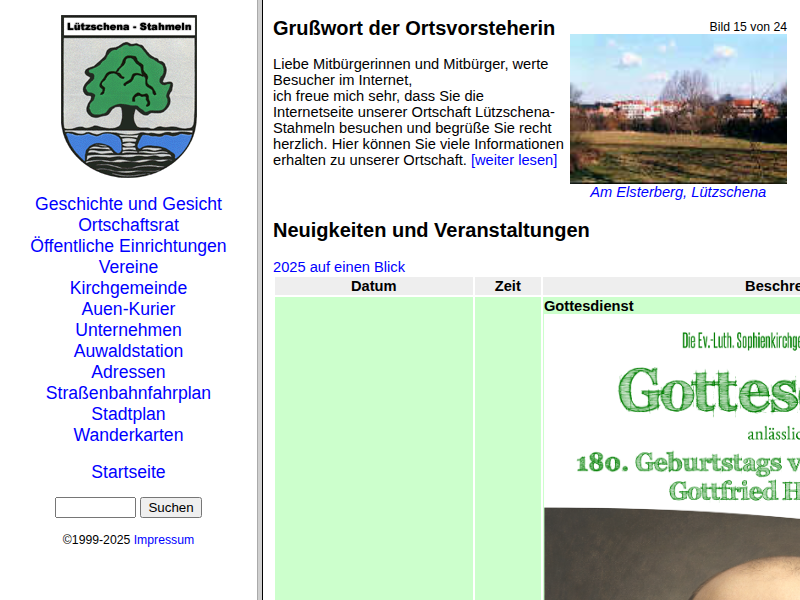Click the ©1999-2025 copyright text
This screenshot has height=600, width=800.
(x=96, y=539)
